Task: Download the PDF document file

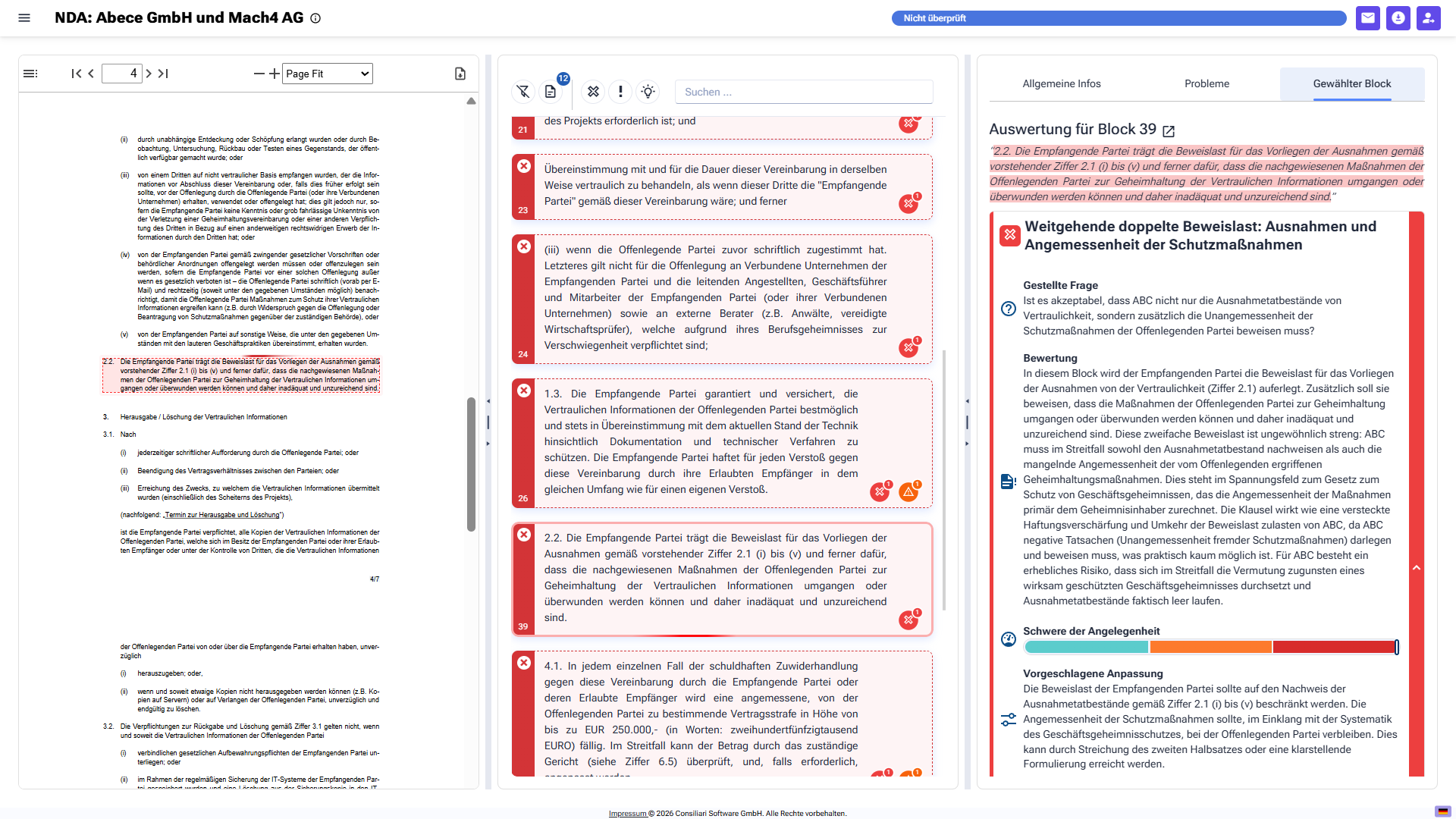Action: click(460, 74)
